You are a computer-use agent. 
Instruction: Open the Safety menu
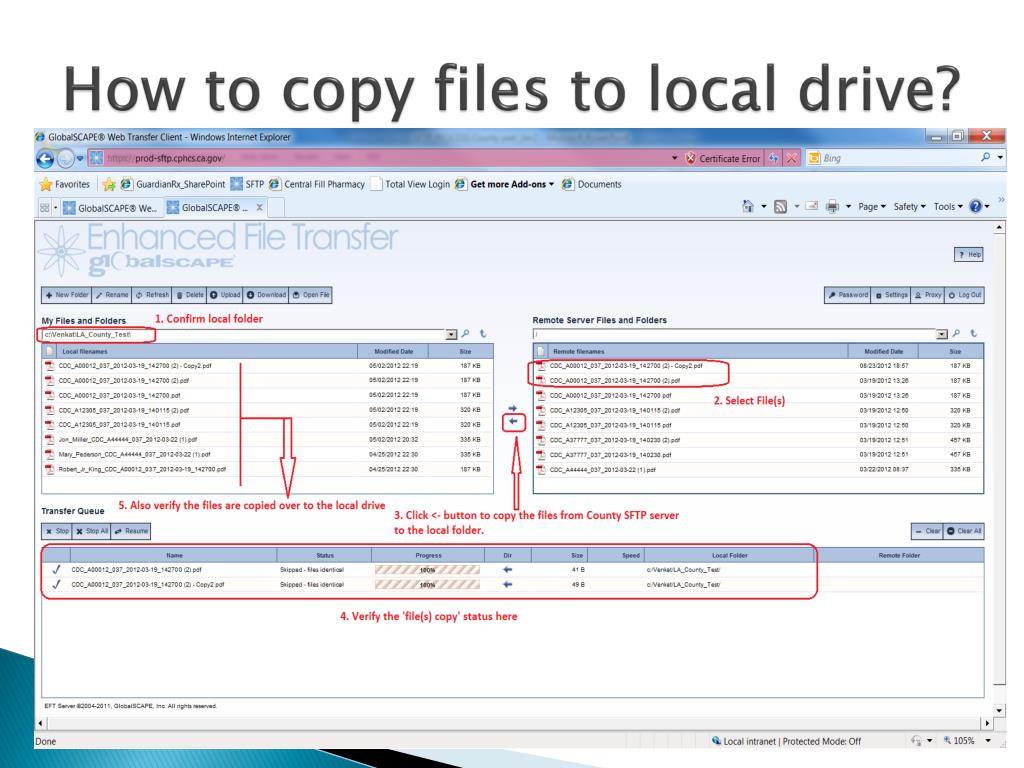pyautogui.click(x=909, y=206)
